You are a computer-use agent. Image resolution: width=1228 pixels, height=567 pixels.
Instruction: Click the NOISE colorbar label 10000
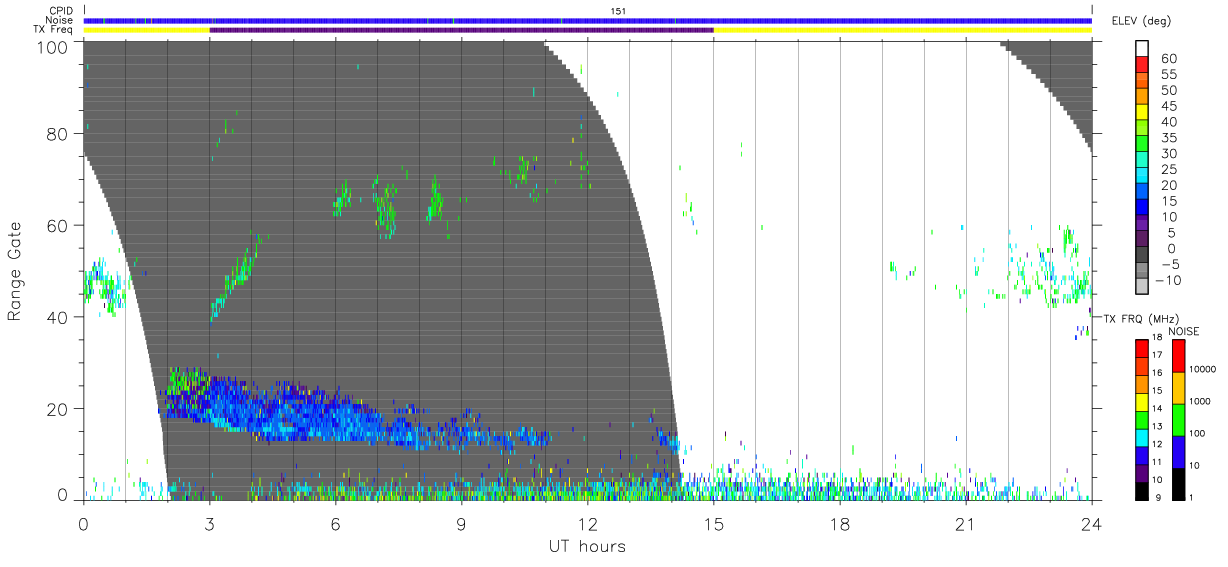1201,369
